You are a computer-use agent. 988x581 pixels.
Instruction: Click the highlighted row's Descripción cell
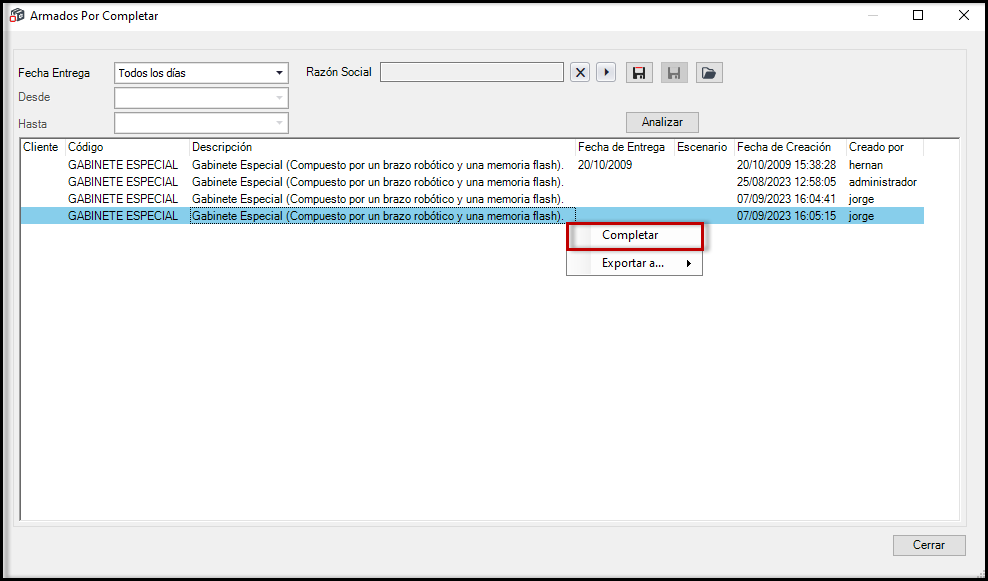382,216
